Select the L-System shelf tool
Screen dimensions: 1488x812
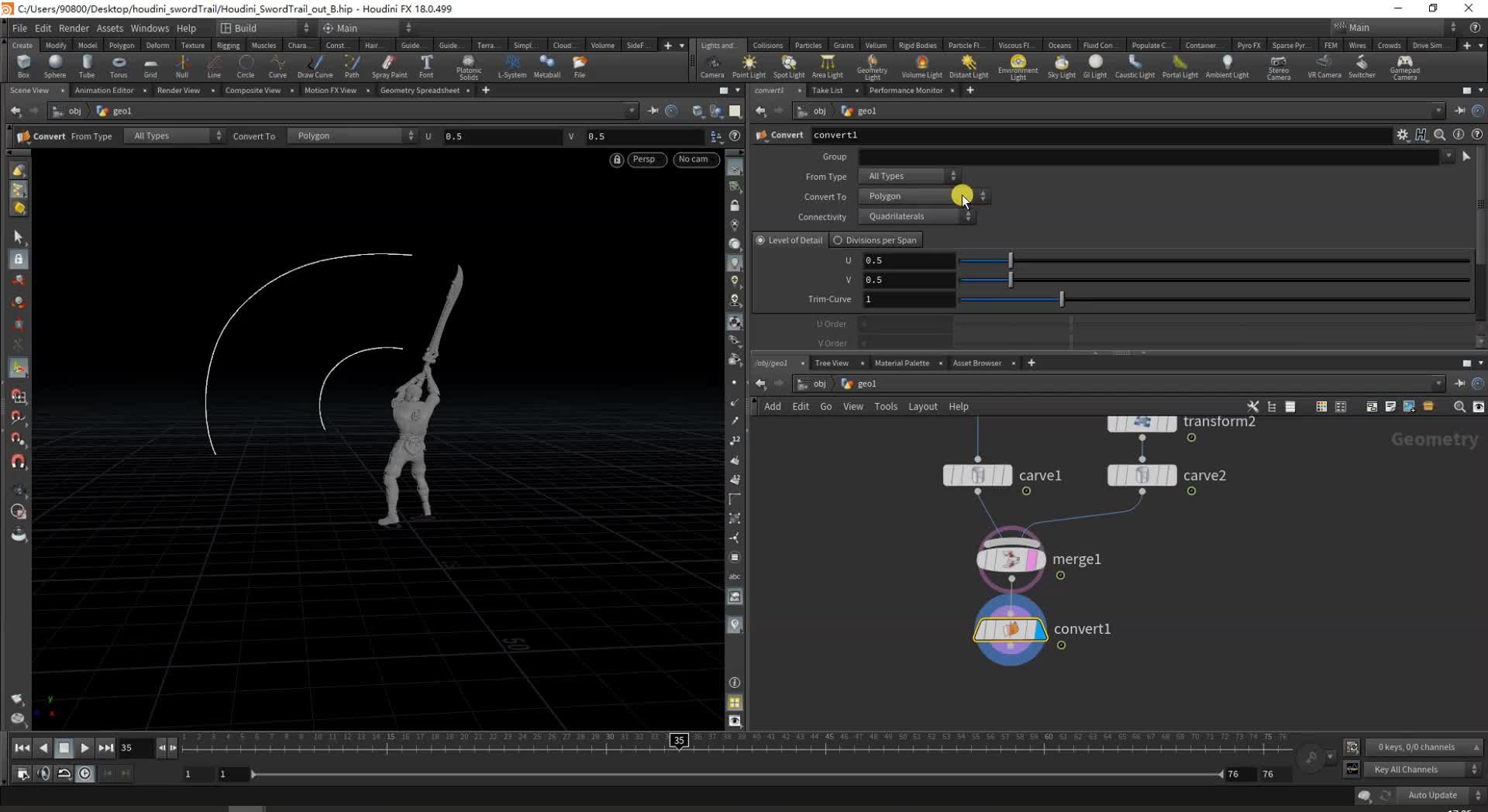click(512, 67)
